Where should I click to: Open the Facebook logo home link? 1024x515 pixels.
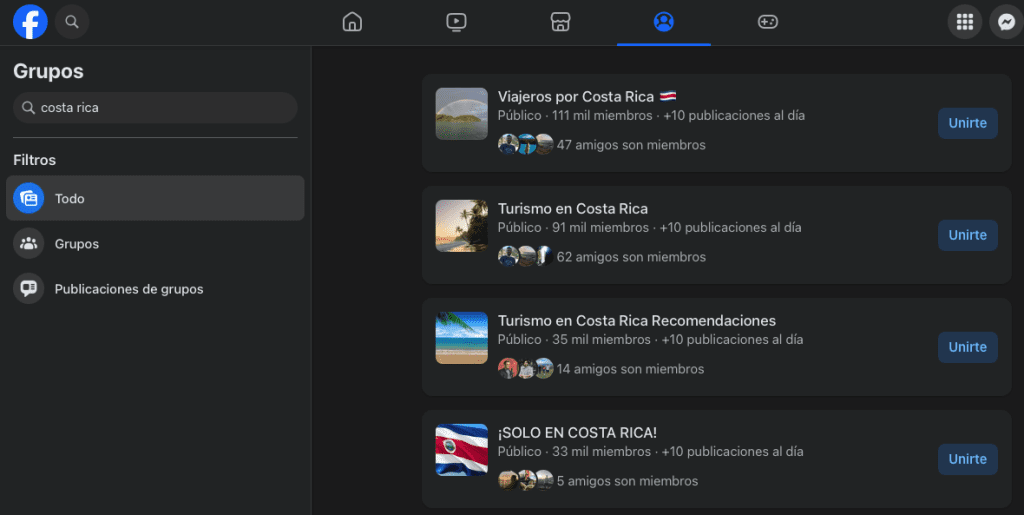[30, 22]
